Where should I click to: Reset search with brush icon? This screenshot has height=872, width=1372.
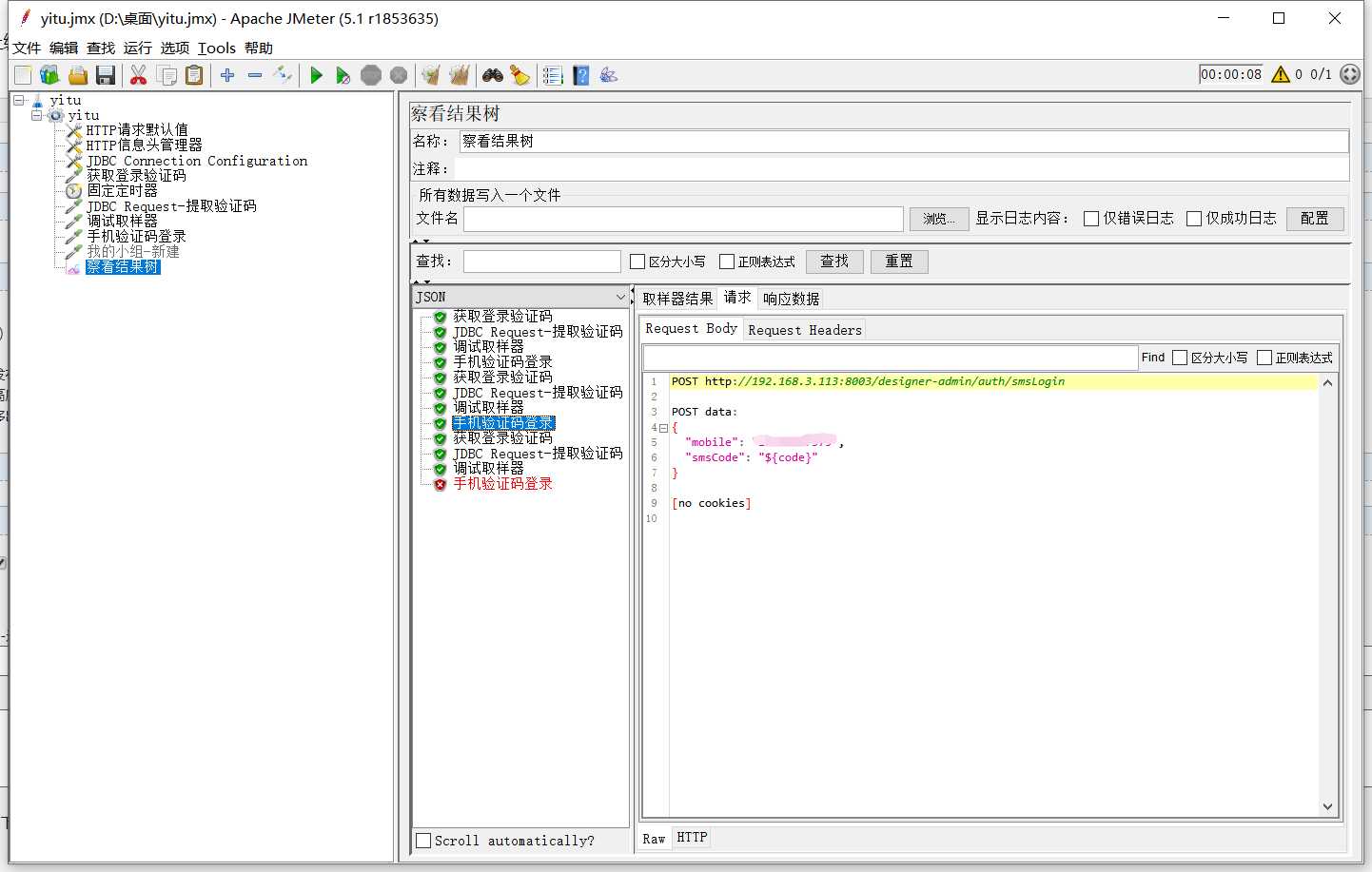pyautogui.click(x=519, y=75)
